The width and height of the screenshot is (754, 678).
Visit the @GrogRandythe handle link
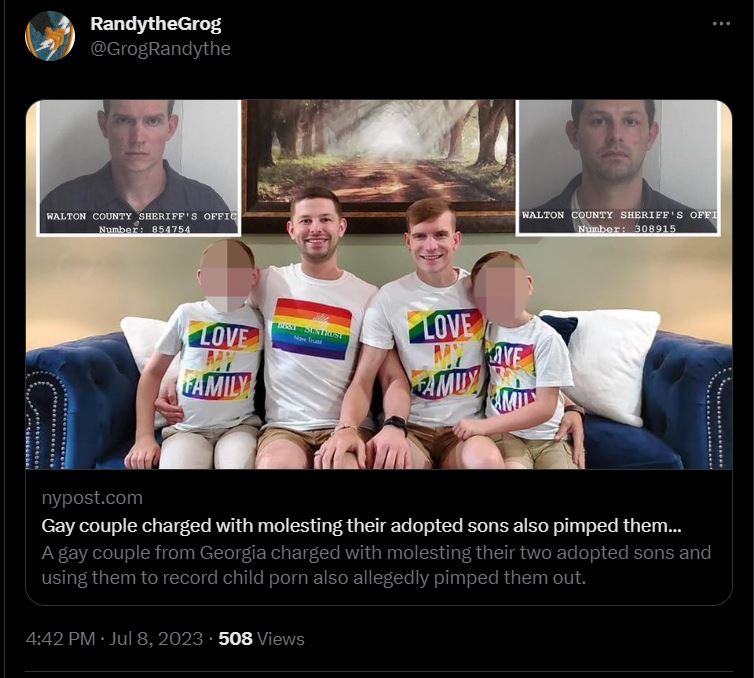pyautogui.click(x=161, y=49)
